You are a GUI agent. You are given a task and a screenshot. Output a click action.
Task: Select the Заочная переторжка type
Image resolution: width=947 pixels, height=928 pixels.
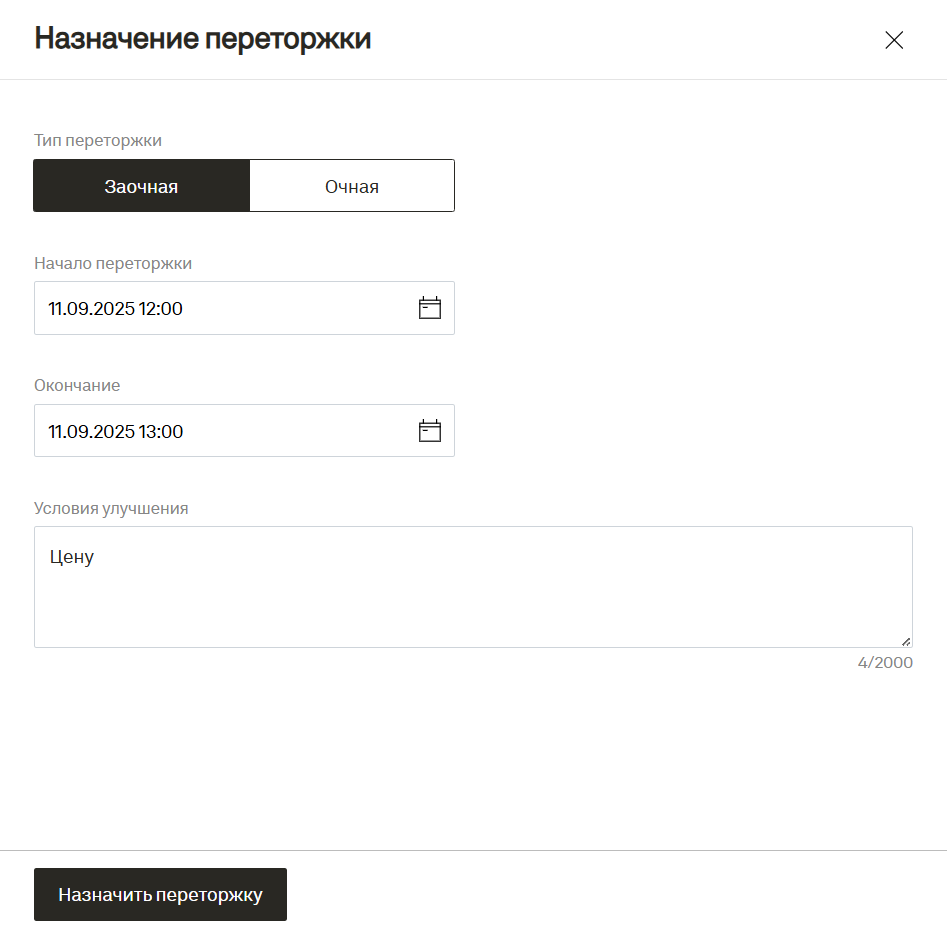[141, 186]
